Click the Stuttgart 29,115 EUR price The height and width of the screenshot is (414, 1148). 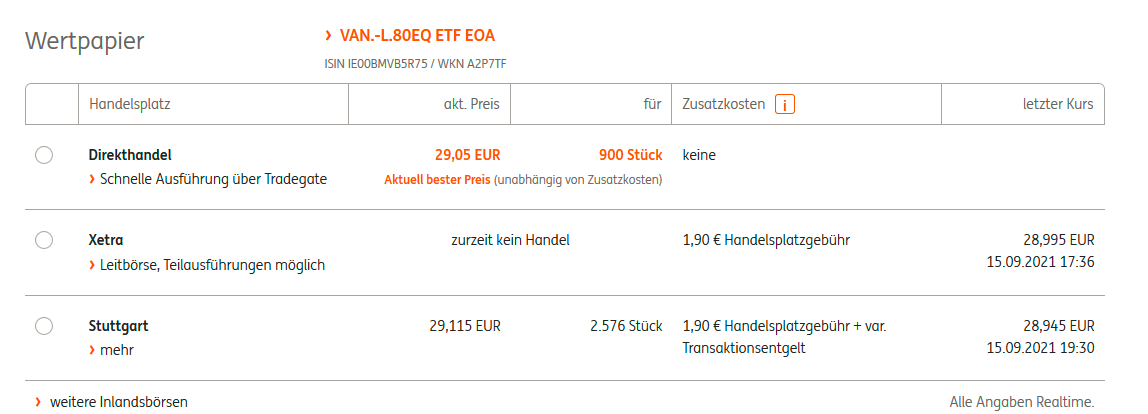click(464, 326)
